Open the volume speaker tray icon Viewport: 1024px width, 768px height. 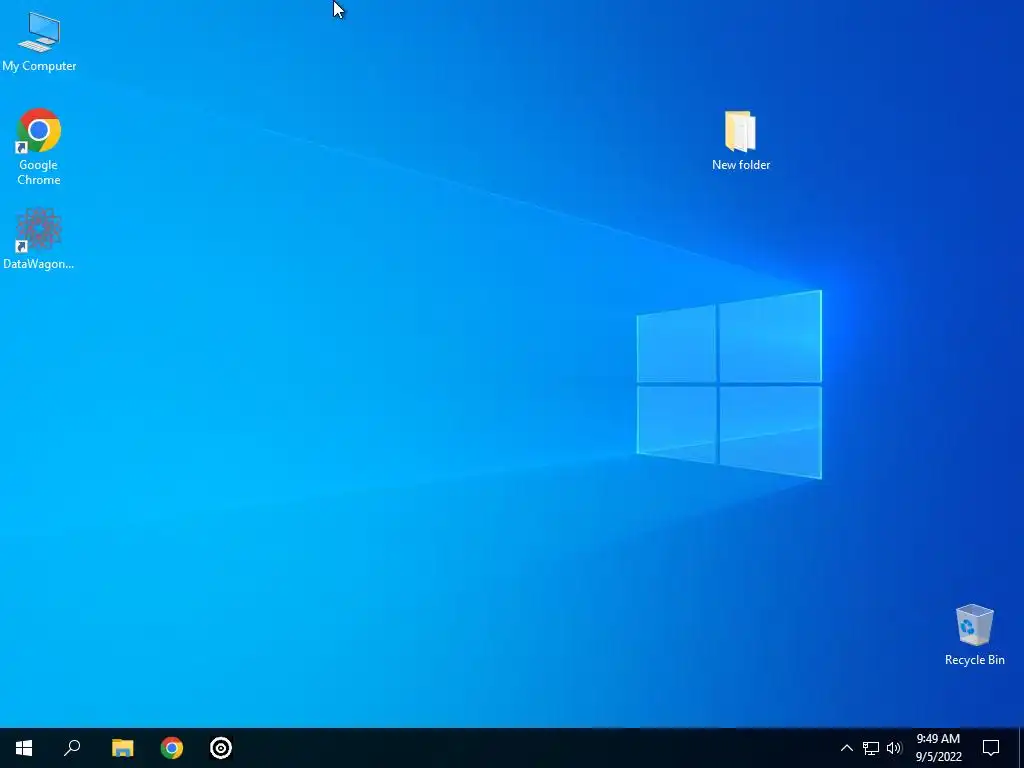tap(894, 748)
